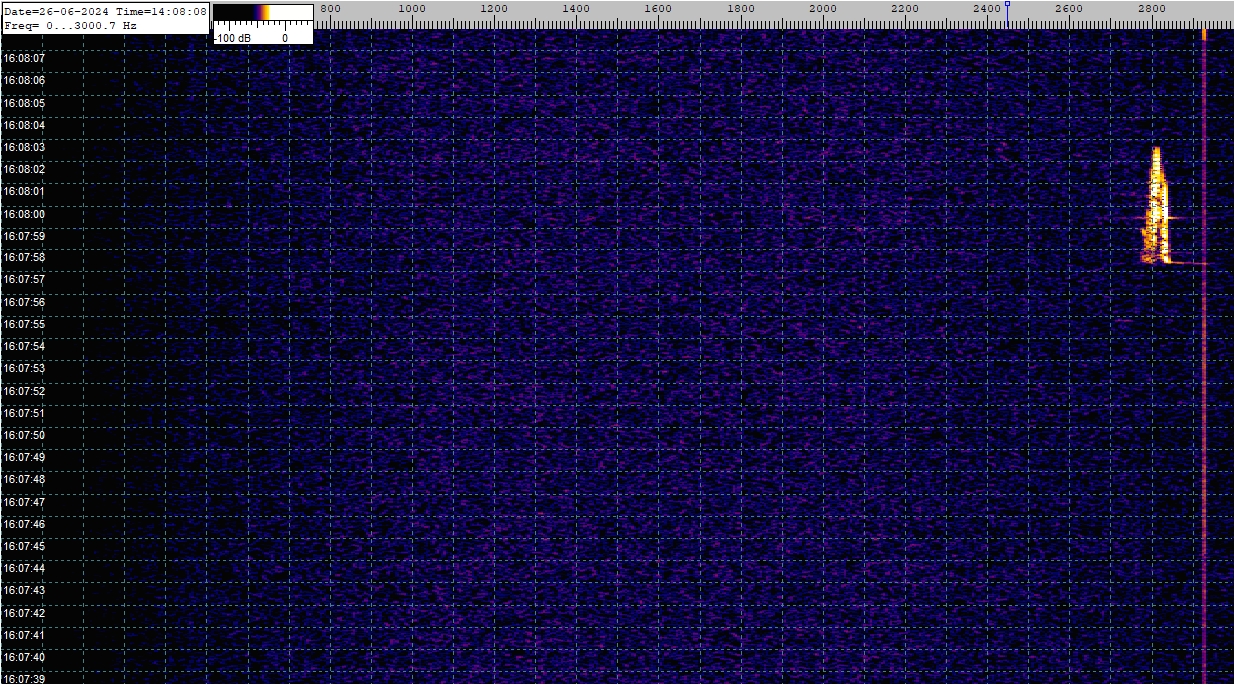1235x685 pixels.
Task: Click the 16:07:56 time label
Action: pyautogui.click(x=24, y=302)
